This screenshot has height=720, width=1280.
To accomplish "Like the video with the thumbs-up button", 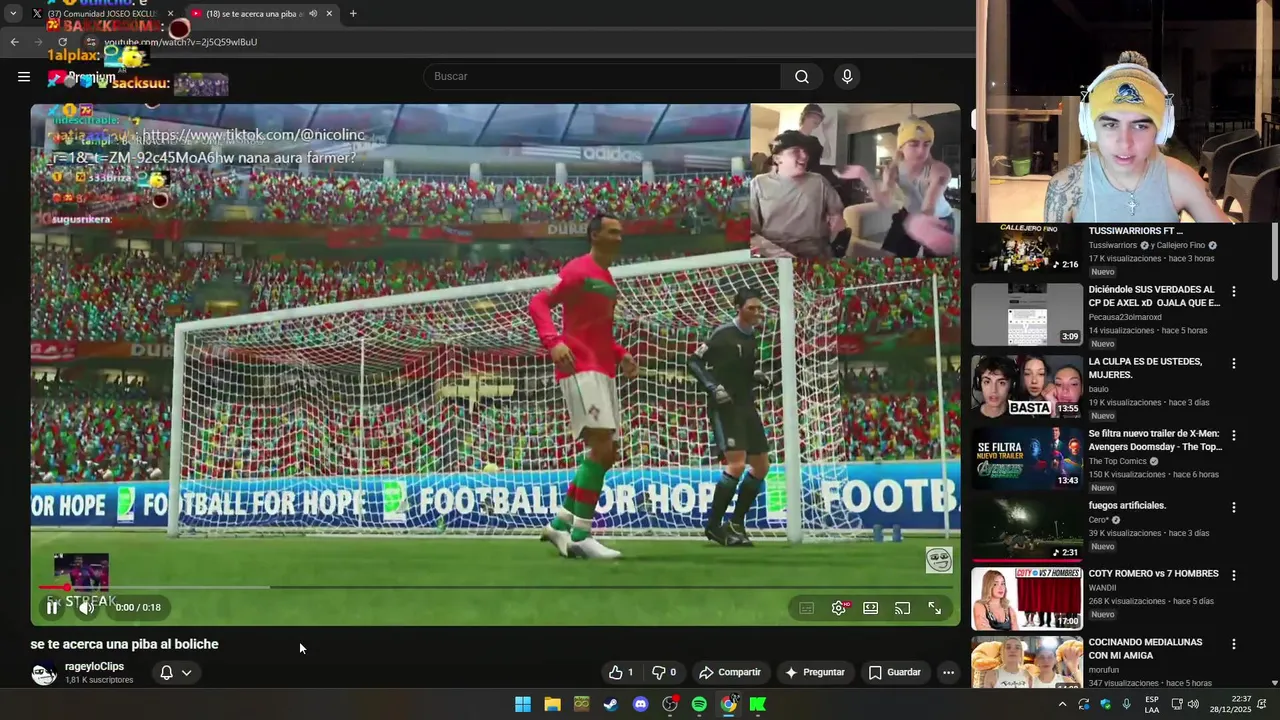I will pyautogui.click(x=621, y=672).
